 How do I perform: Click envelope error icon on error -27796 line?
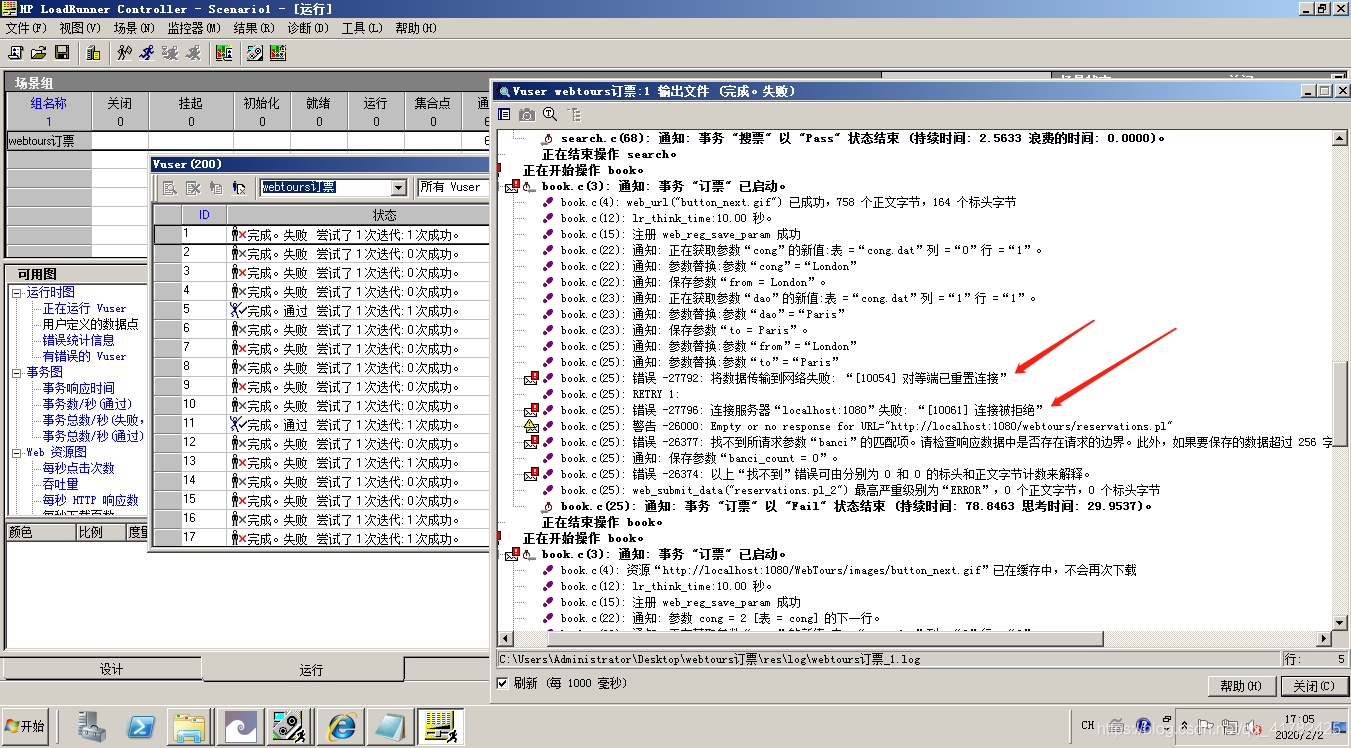531,410
